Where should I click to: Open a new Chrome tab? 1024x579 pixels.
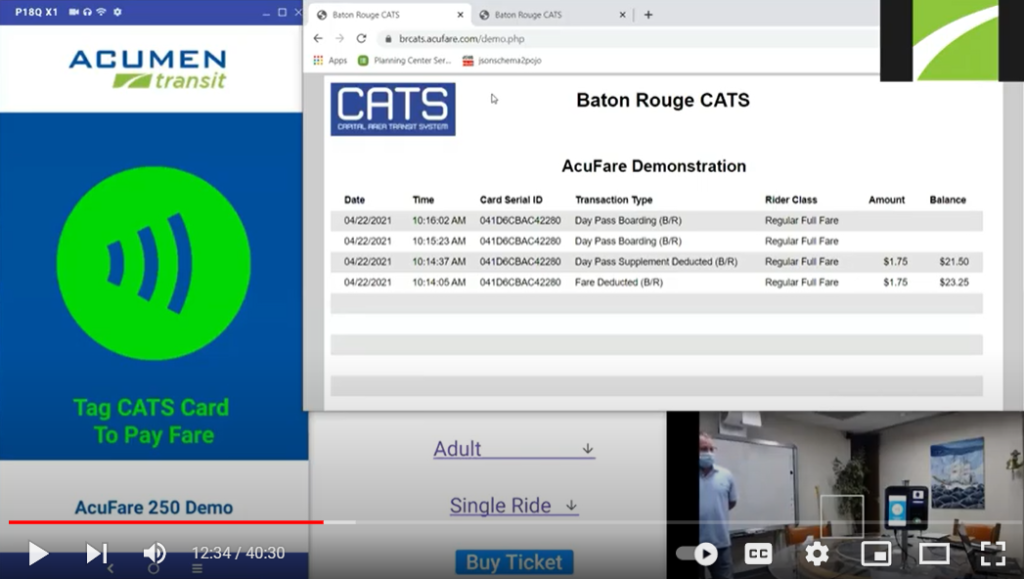pos(648,14)
